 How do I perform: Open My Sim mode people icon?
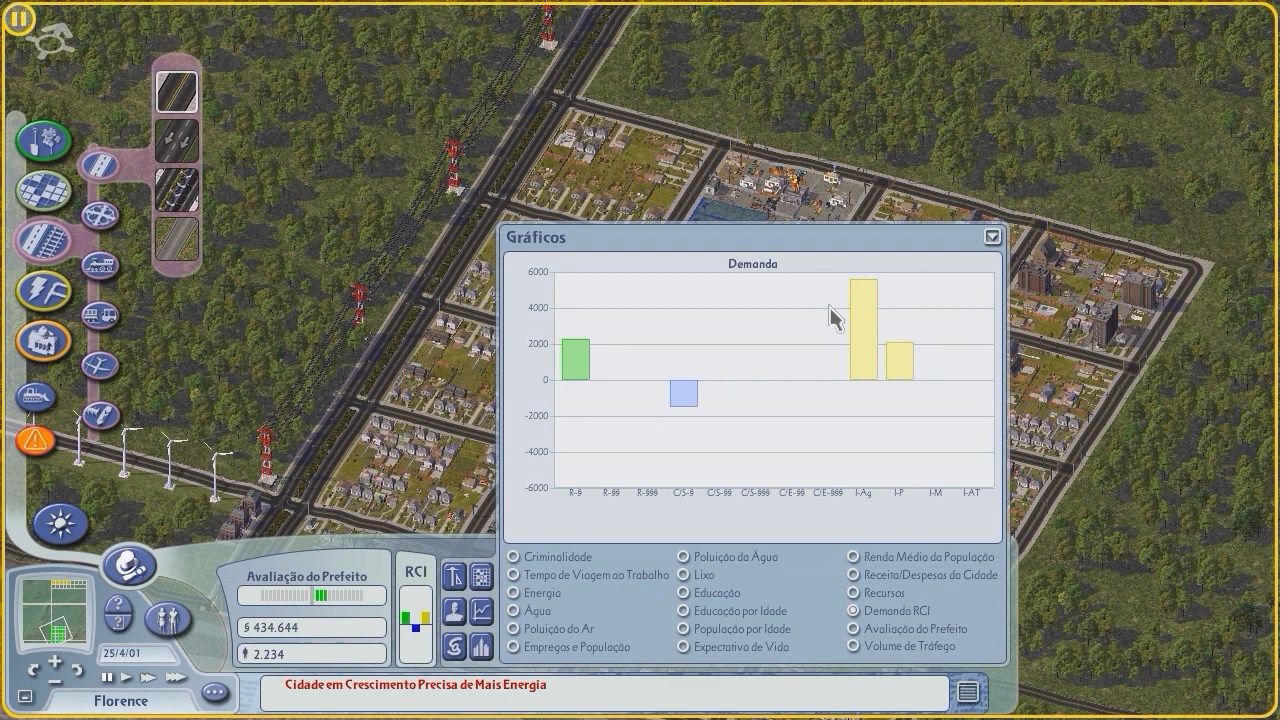[167, 619]
